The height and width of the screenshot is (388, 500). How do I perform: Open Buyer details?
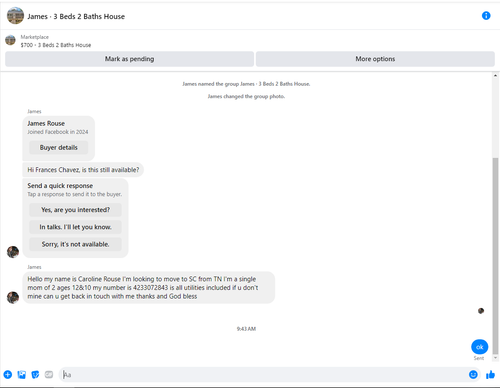pos(59,147)
